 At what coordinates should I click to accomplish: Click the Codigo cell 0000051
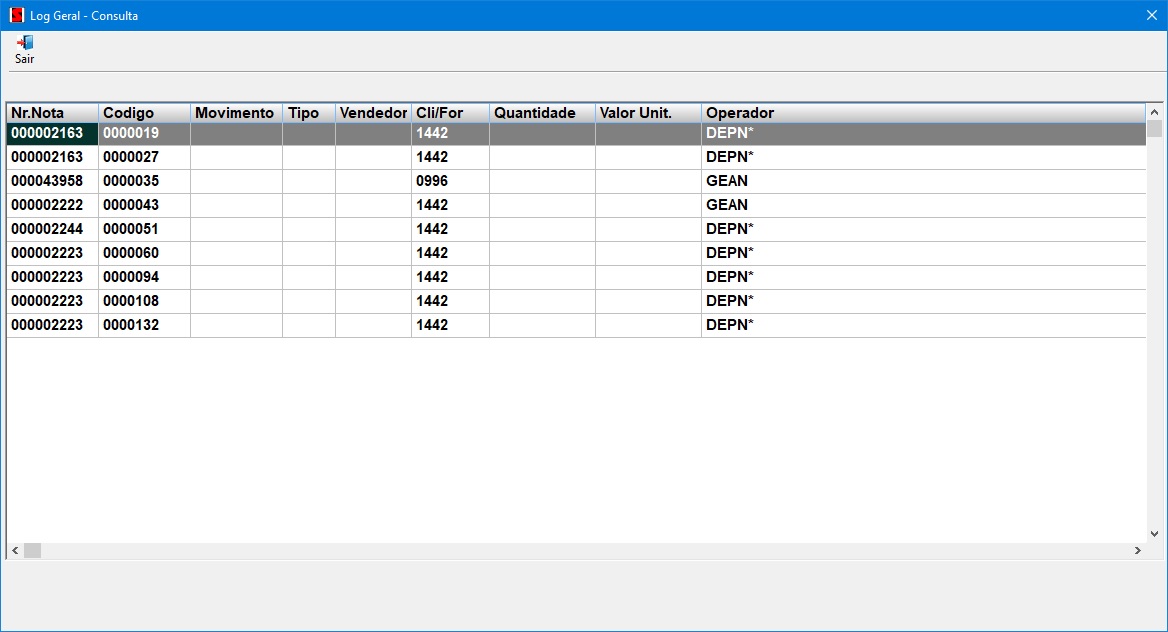[145, 229]
